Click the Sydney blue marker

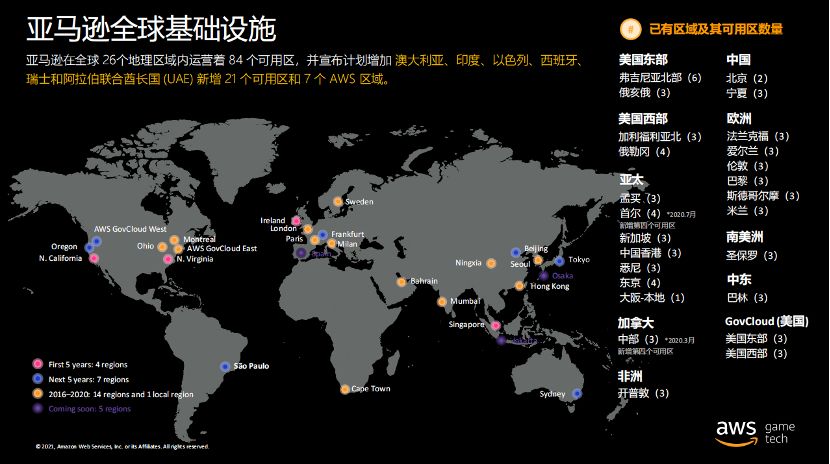(x=577, y=393)
